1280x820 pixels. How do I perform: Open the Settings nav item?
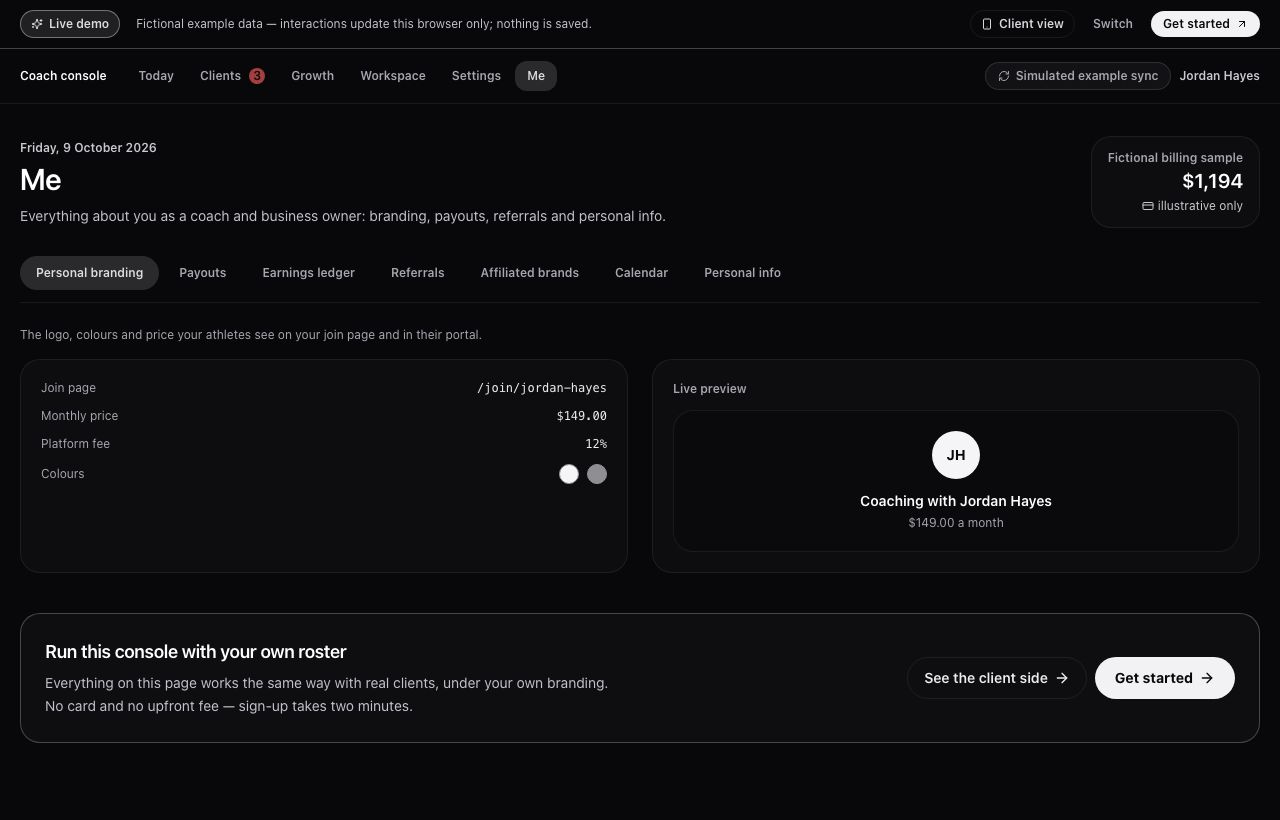(x=476, y=76)
